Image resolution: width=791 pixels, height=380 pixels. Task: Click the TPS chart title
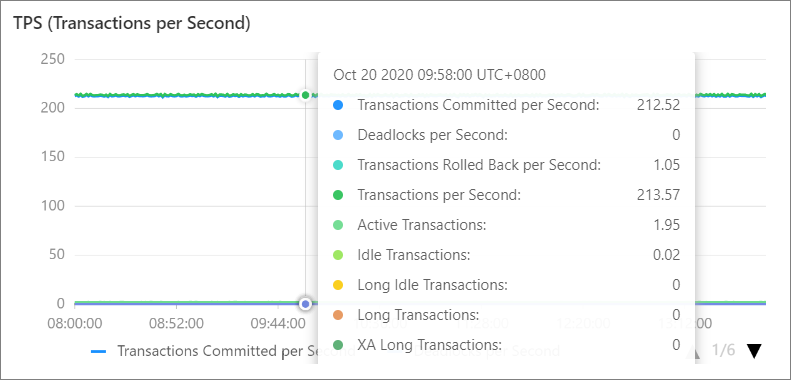pos(132,24)
